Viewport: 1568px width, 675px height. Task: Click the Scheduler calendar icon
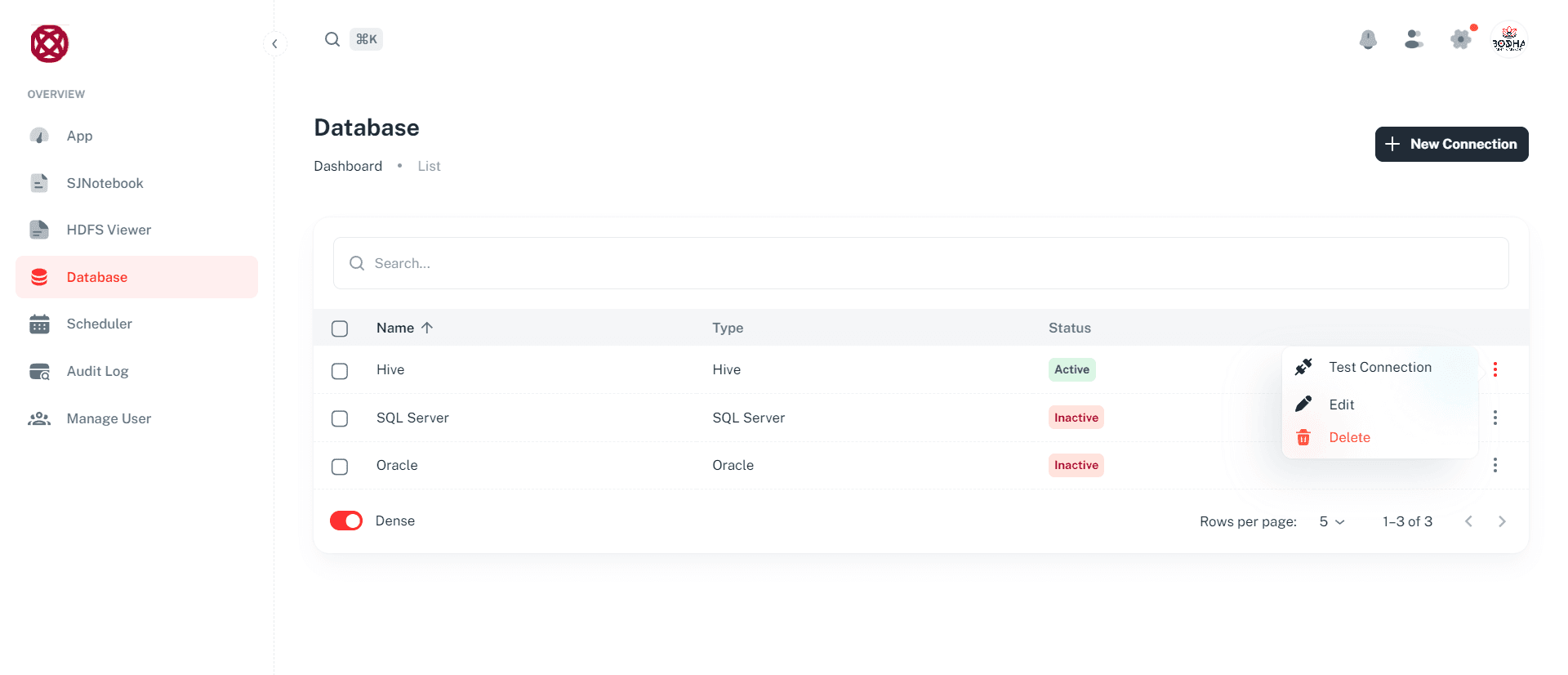point(39,324)
